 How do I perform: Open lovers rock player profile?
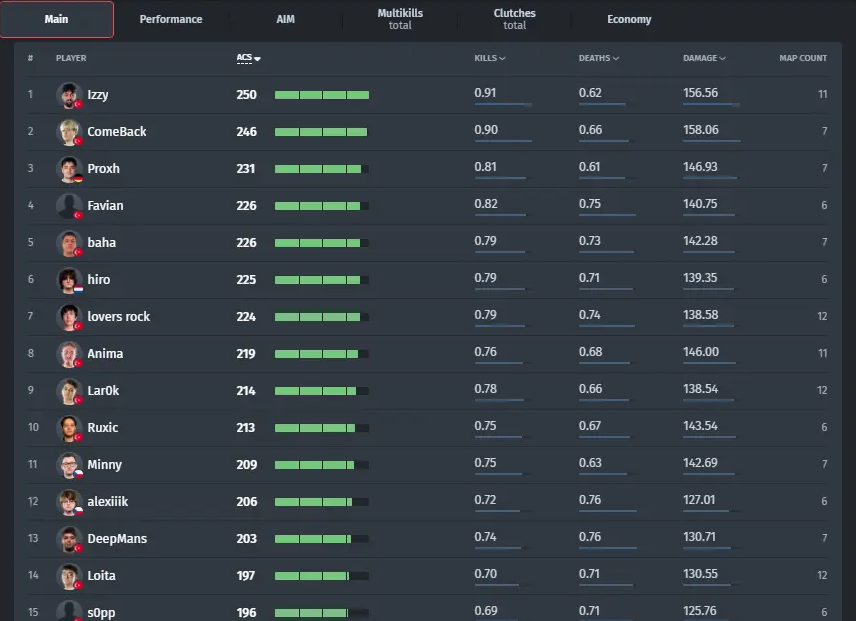pyautogui.click(x=118, y=317)
